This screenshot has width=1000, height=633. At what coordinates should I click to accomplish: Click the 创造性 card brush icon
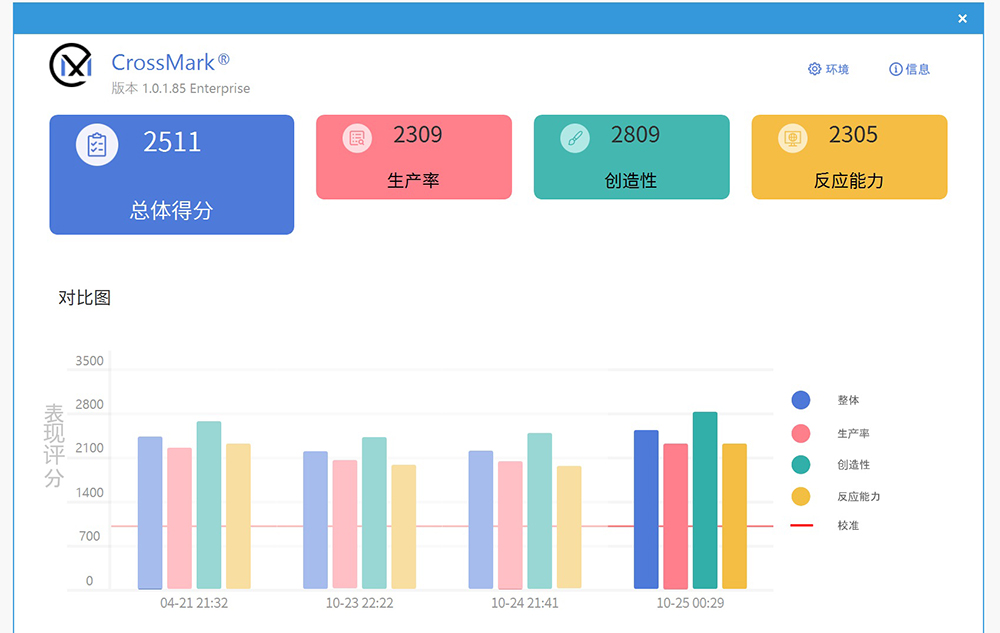click(x=575, y=138)
